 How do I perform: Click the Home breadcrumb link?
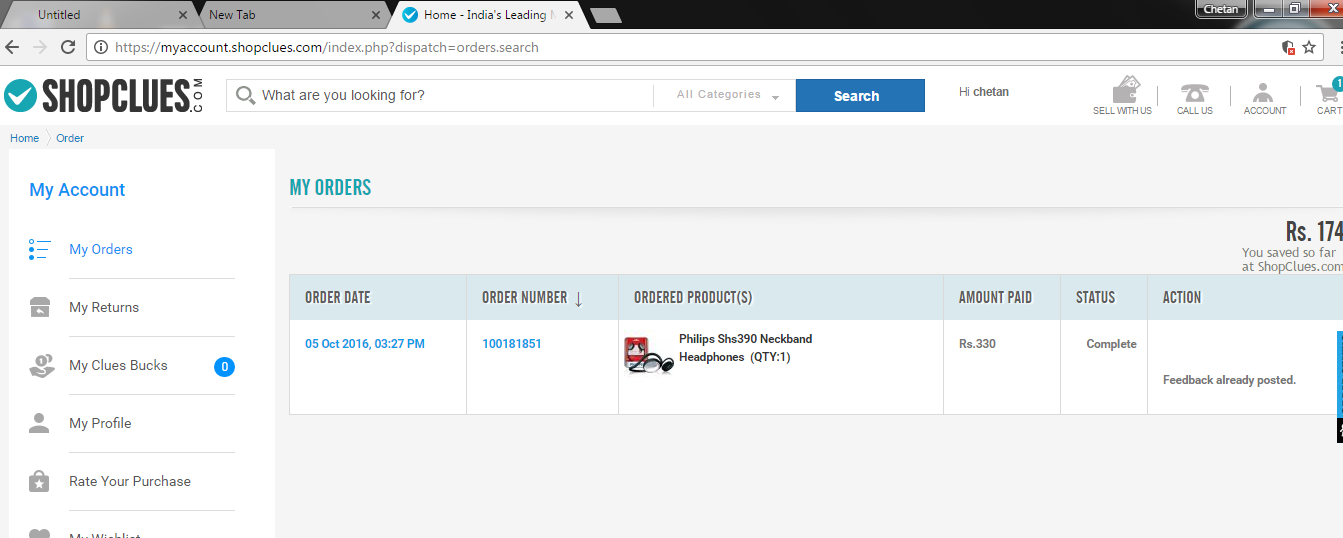25,138
